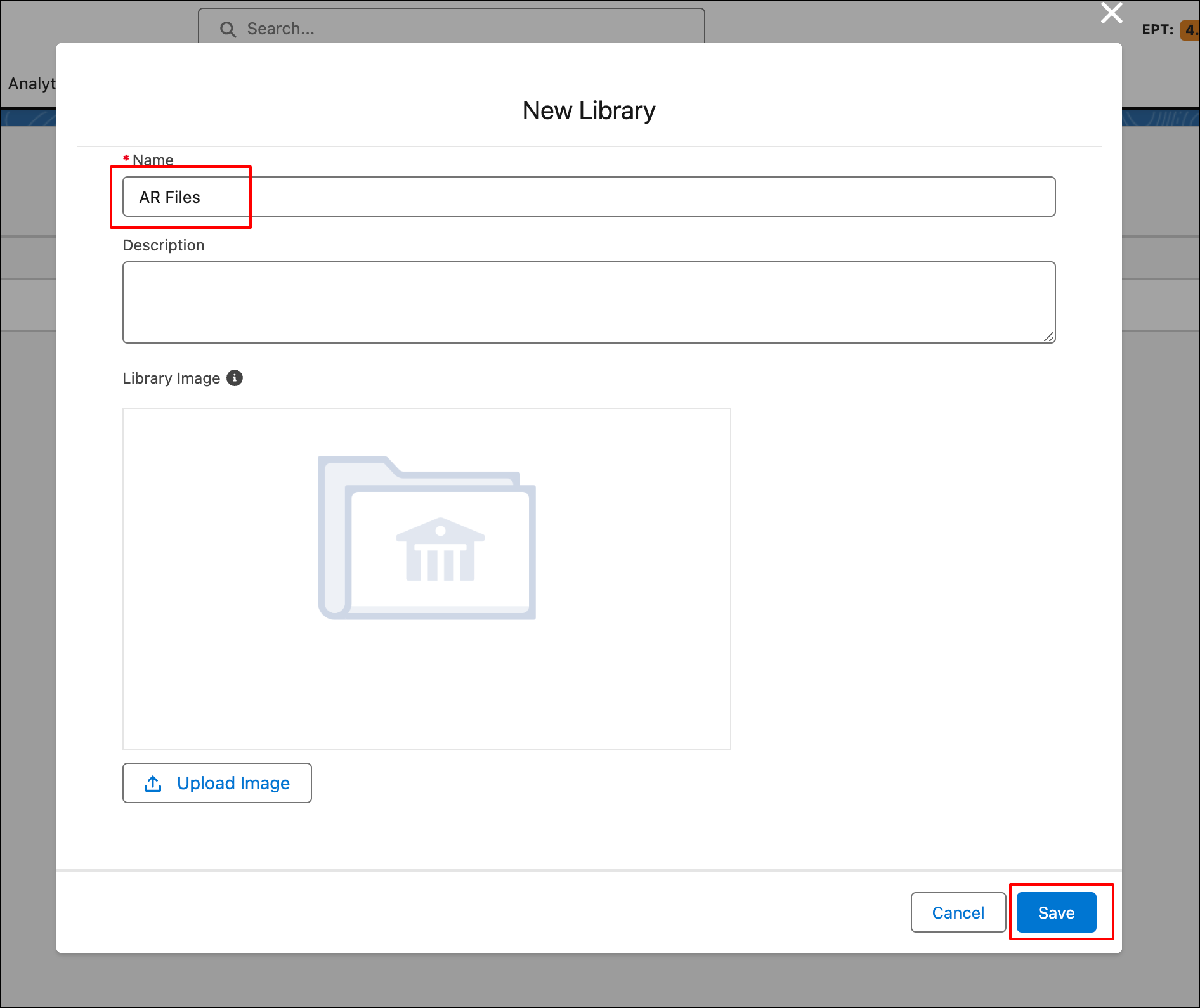
Task: Click the Cancel button
Action: tap(958, 912)
